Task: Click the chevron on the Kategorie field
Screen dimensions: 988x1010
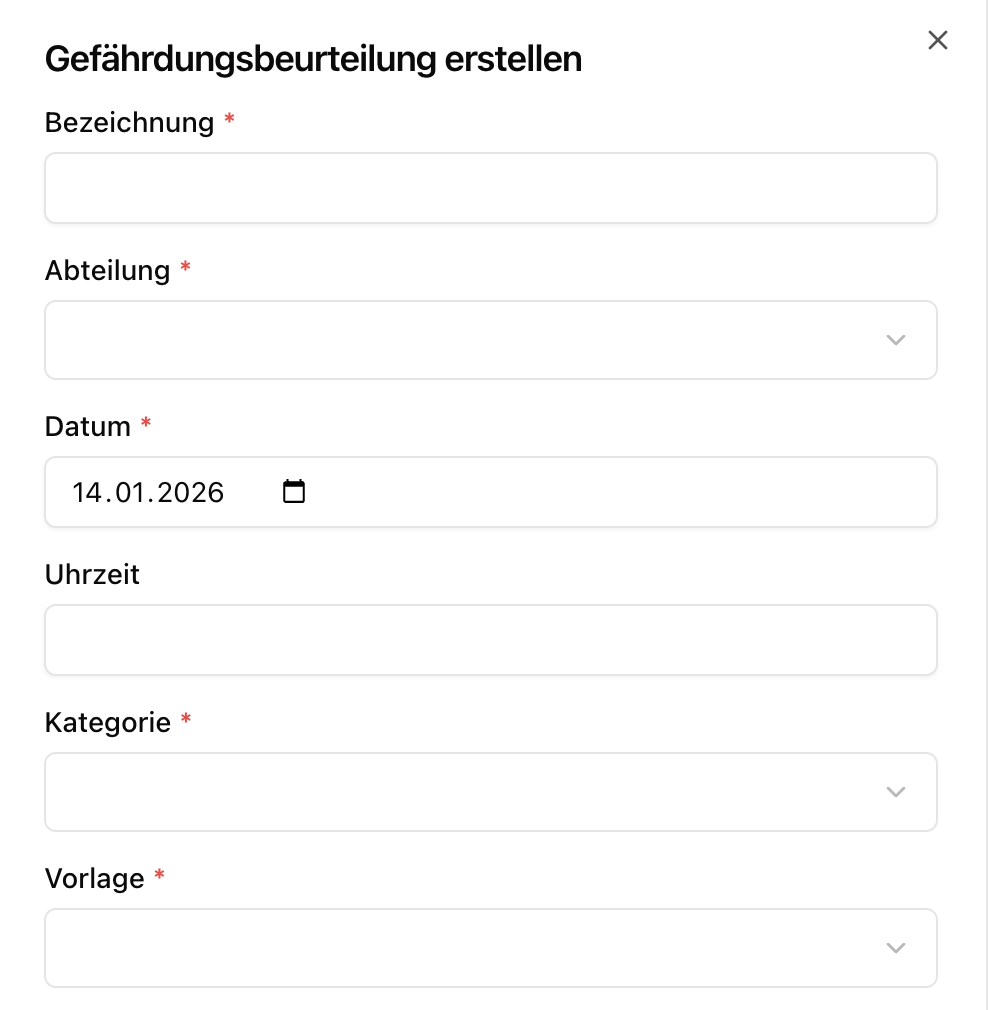Action: [x=895, y=792]
